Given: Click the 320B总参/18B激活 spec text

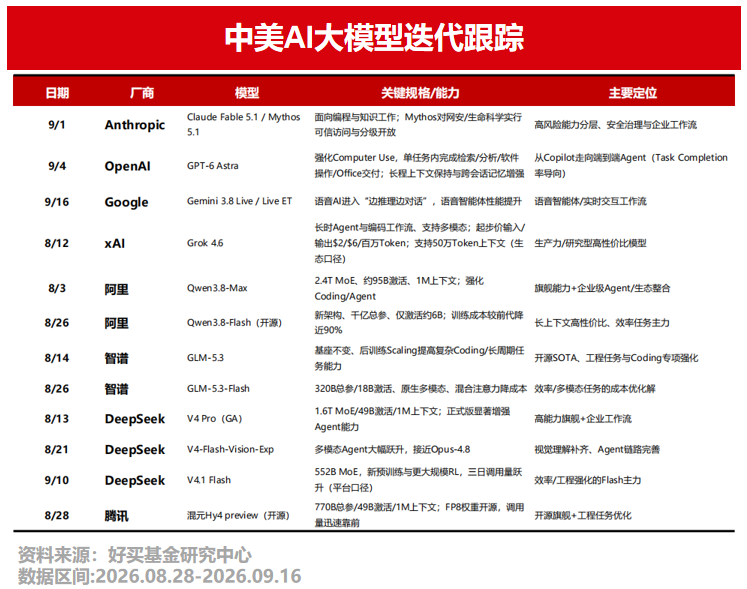Looking at the screenshot, I should click(x=420, y=389).
